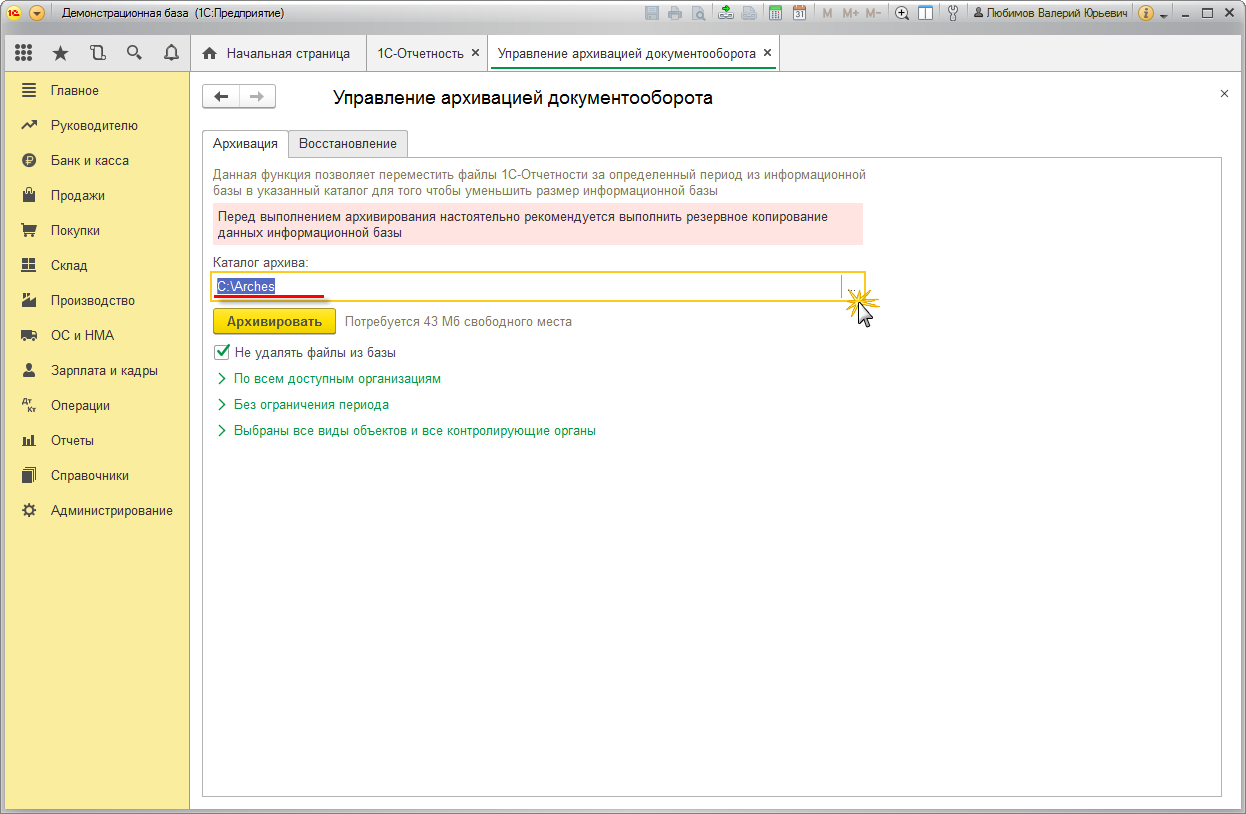Open the service tools wrench icon
Screen dimensions: 1246x814
click(x=953, y=13)
